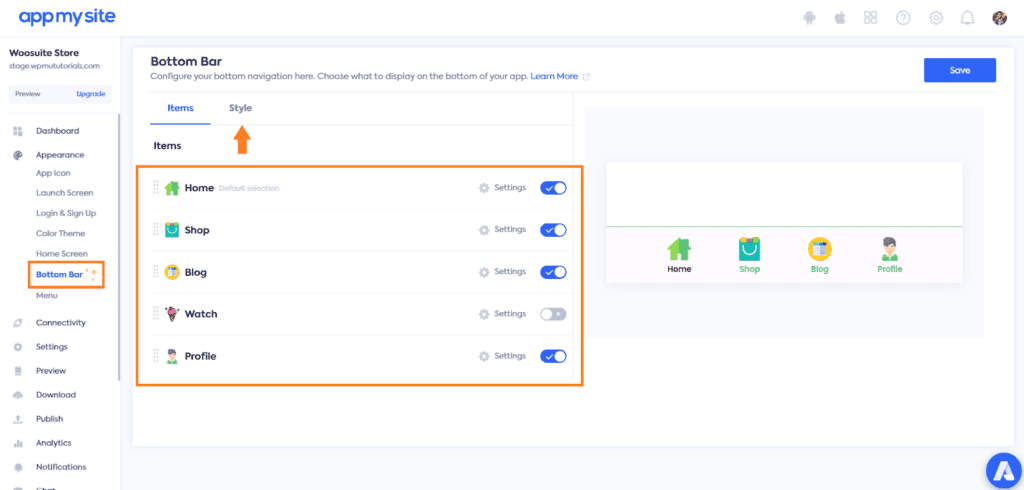Viewport: 1024px width, 490px height.
Task: Enable the Watch item toggle
Action: click(x=553, y=314)
